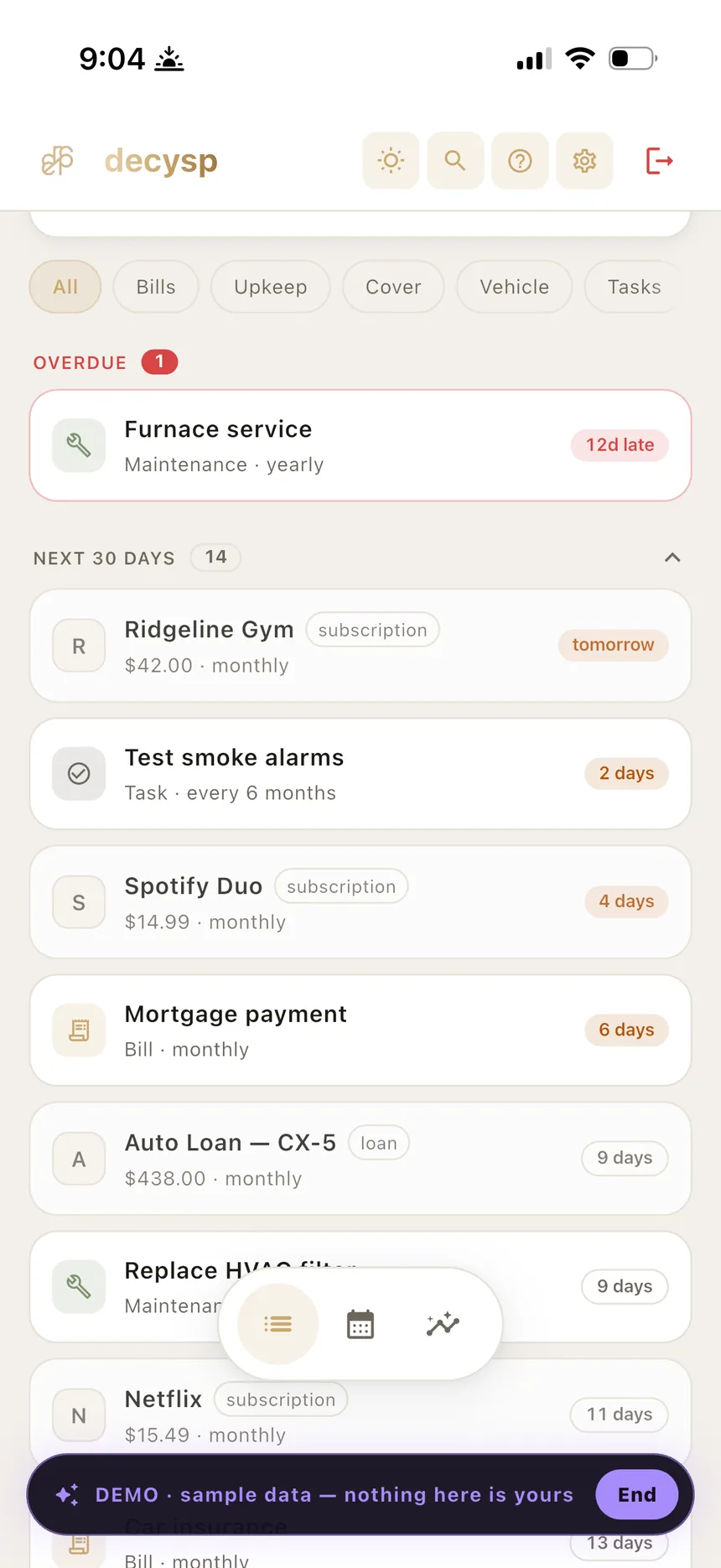End the demo mode

click(637, 1494)
